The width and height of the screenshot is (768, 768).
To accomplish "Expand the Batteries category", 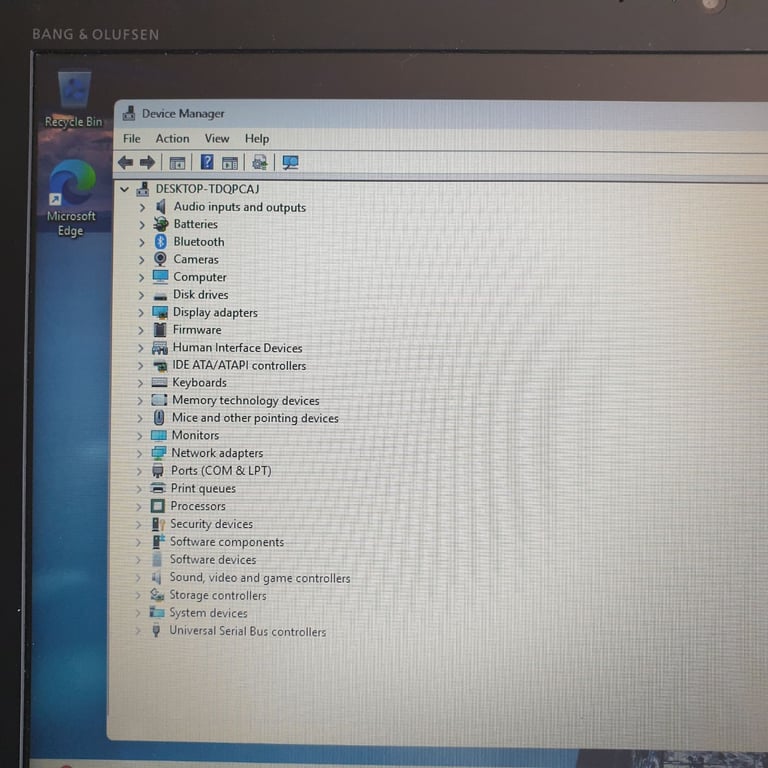I will pyautogui.click(x=142, y=225).
